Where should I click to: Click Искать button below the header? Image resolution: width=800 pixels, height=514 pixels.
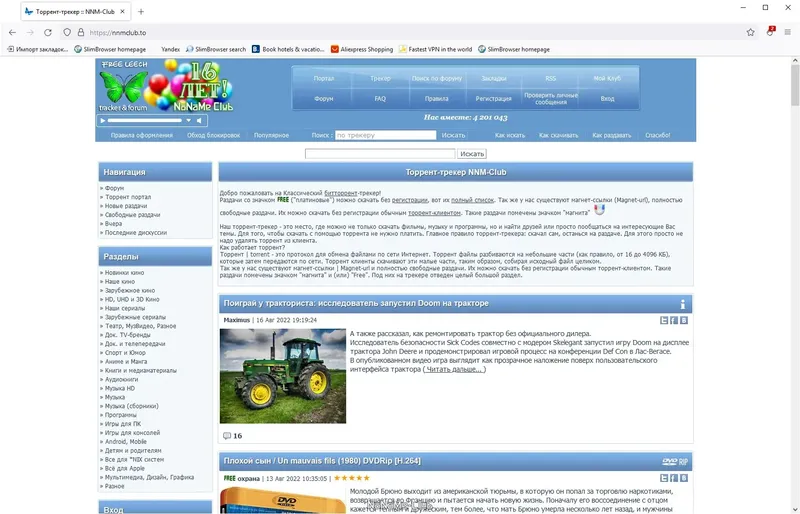click(x=472, y=154)
